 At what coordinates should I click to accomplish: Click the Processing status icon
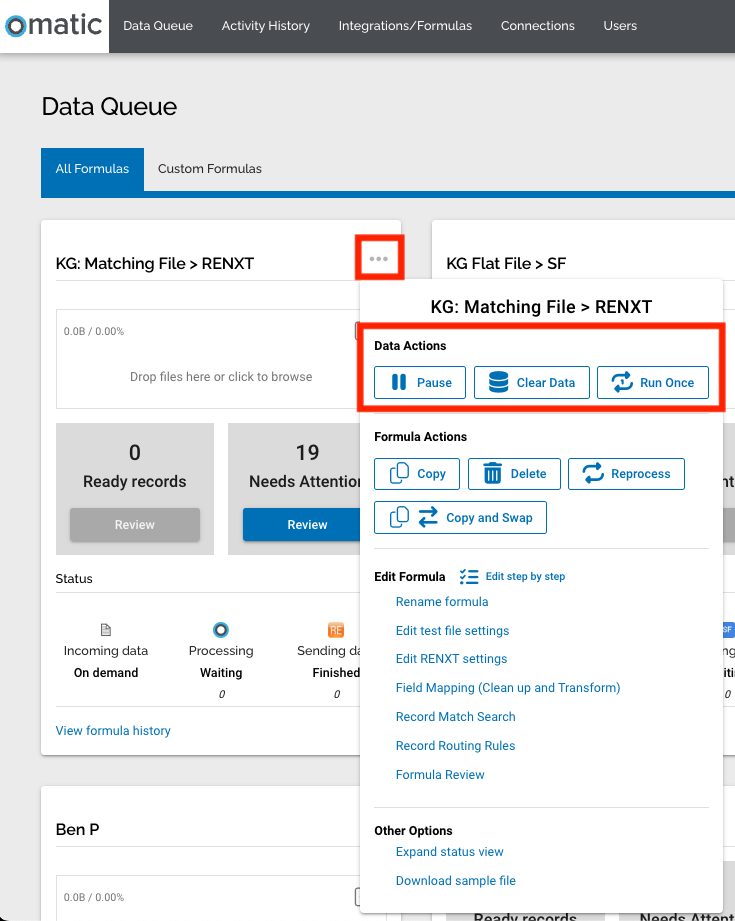coord(221,629)
